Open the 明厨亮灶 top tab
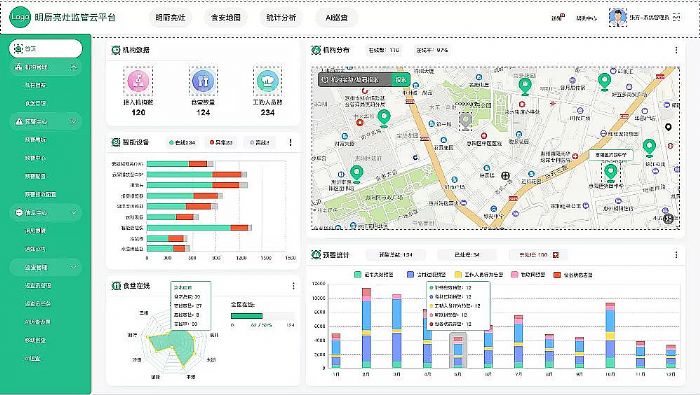 [x=170, y=18]
